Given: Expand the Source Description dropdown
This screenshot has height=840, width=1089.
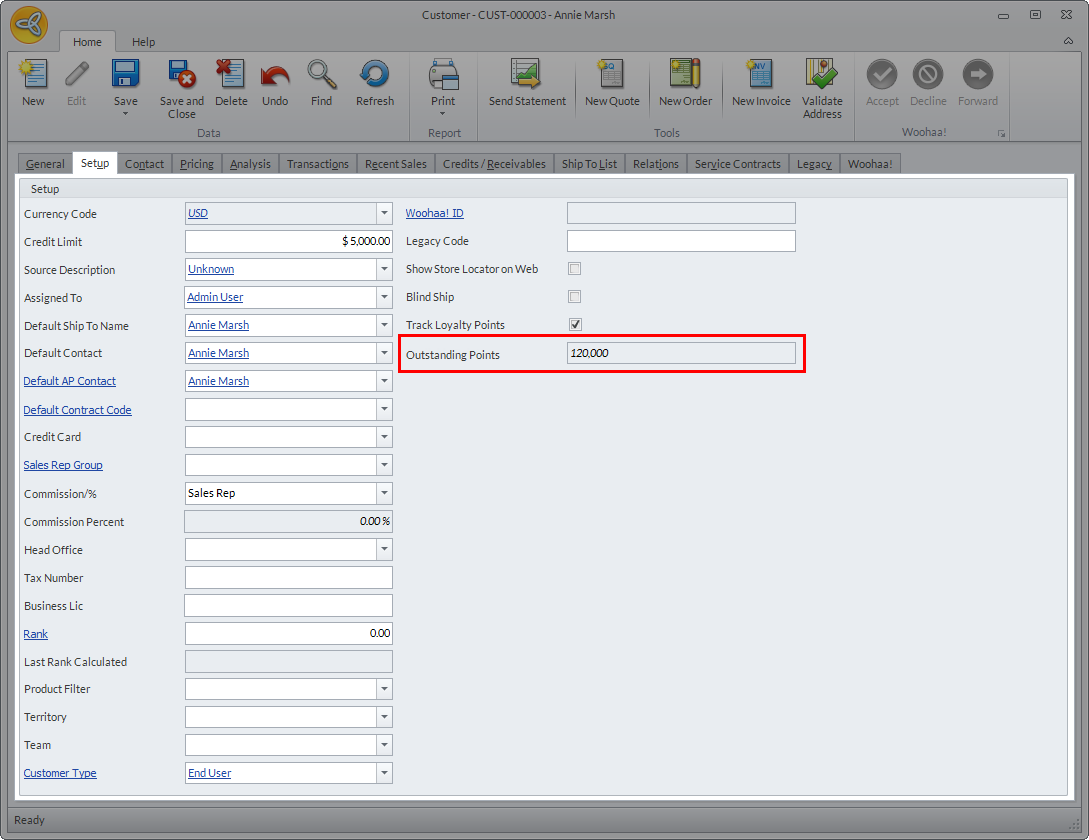Looking at the screenshot, I should pos(384,269).
